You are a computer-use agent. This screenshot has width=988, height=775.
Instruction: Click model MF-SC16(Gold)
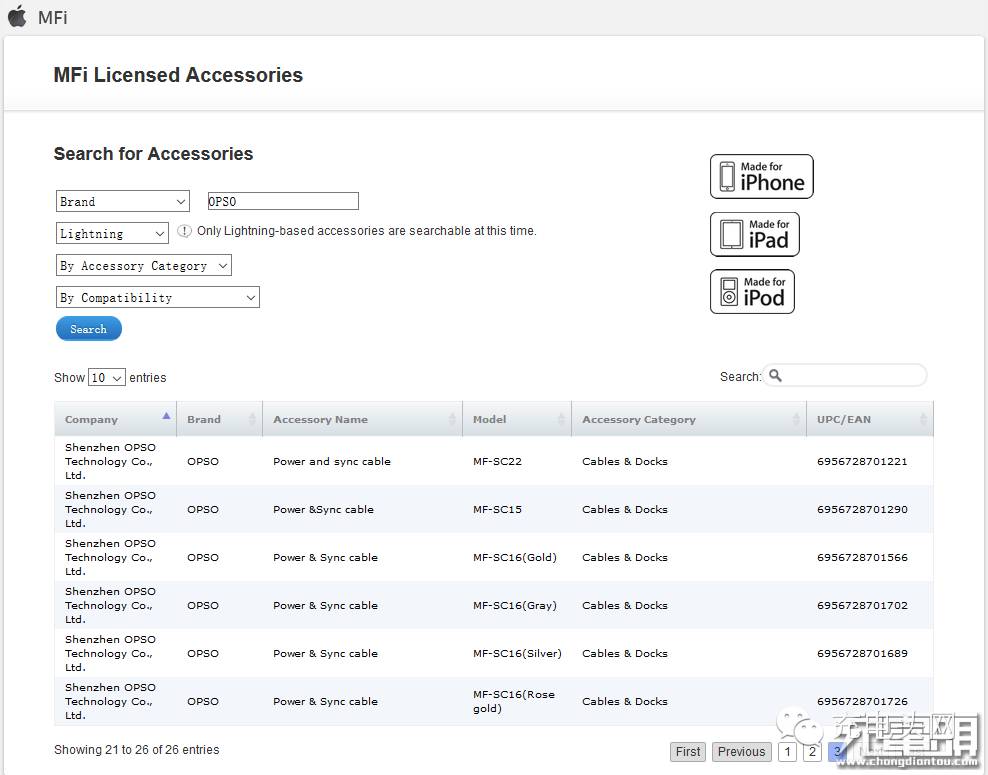(x=515, y=557)
